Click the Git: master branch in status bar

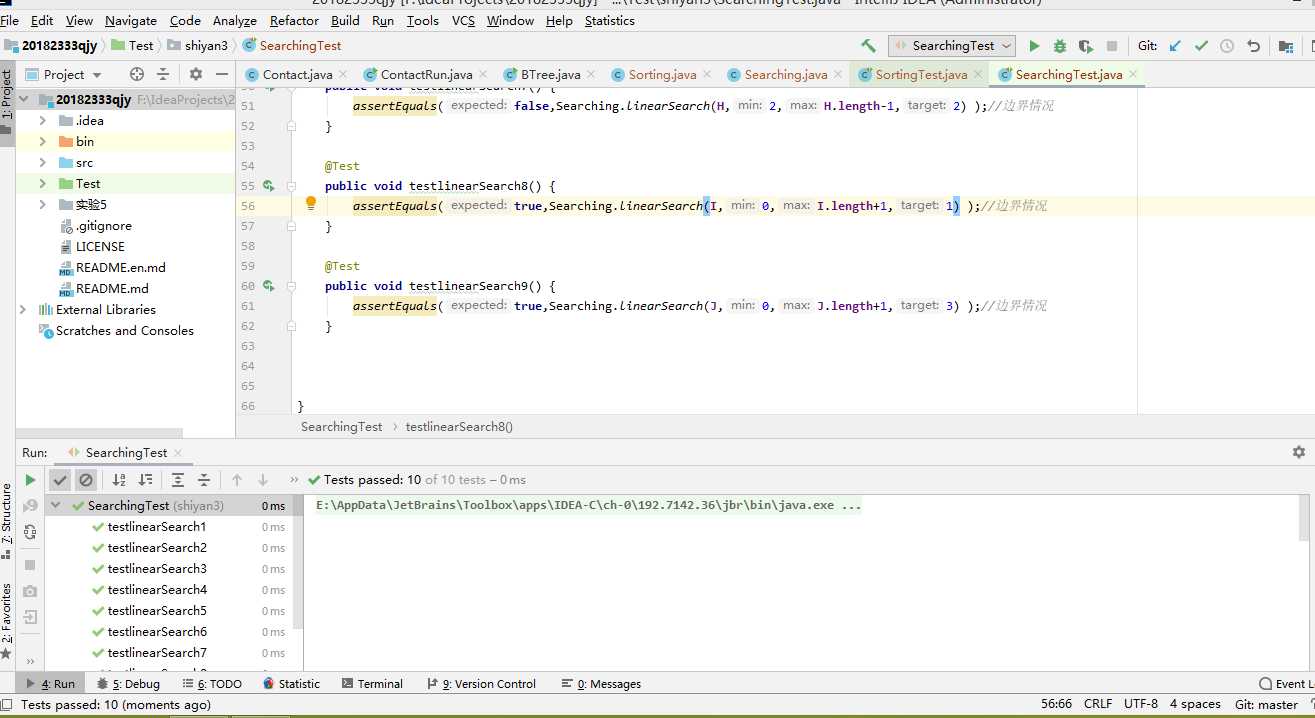point(1266,704)
